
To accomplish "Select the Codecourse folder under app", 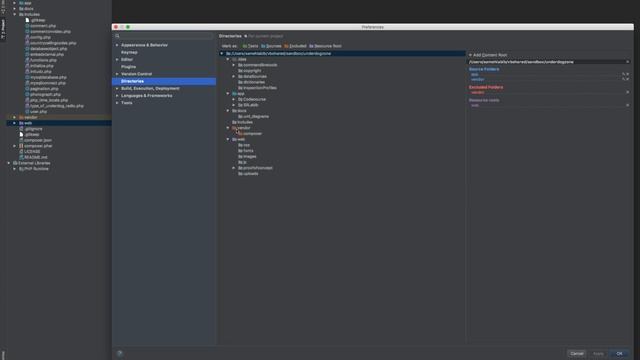I will (x=252, y=100).
